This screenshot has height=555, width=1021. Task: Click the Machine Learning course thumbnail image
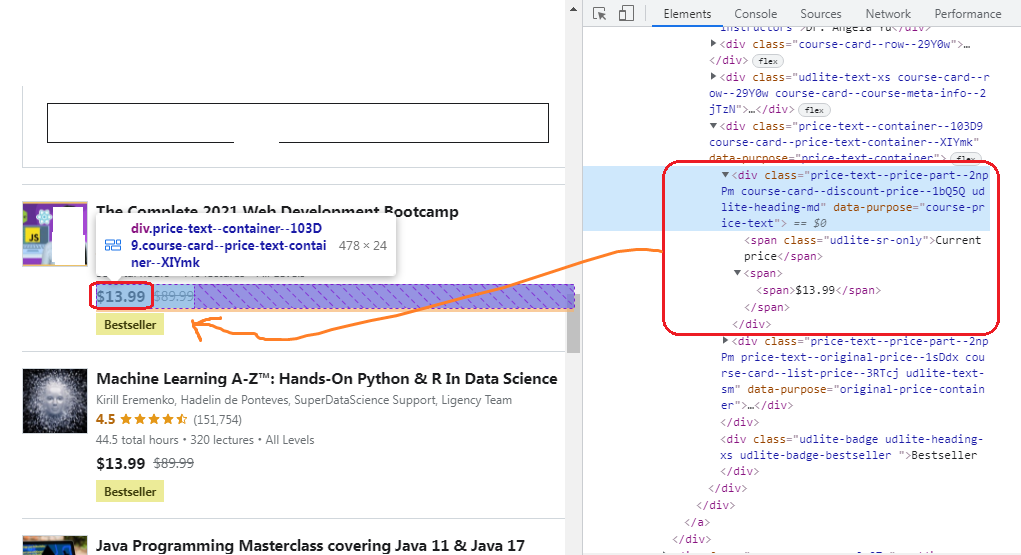[x=55, y=401]
